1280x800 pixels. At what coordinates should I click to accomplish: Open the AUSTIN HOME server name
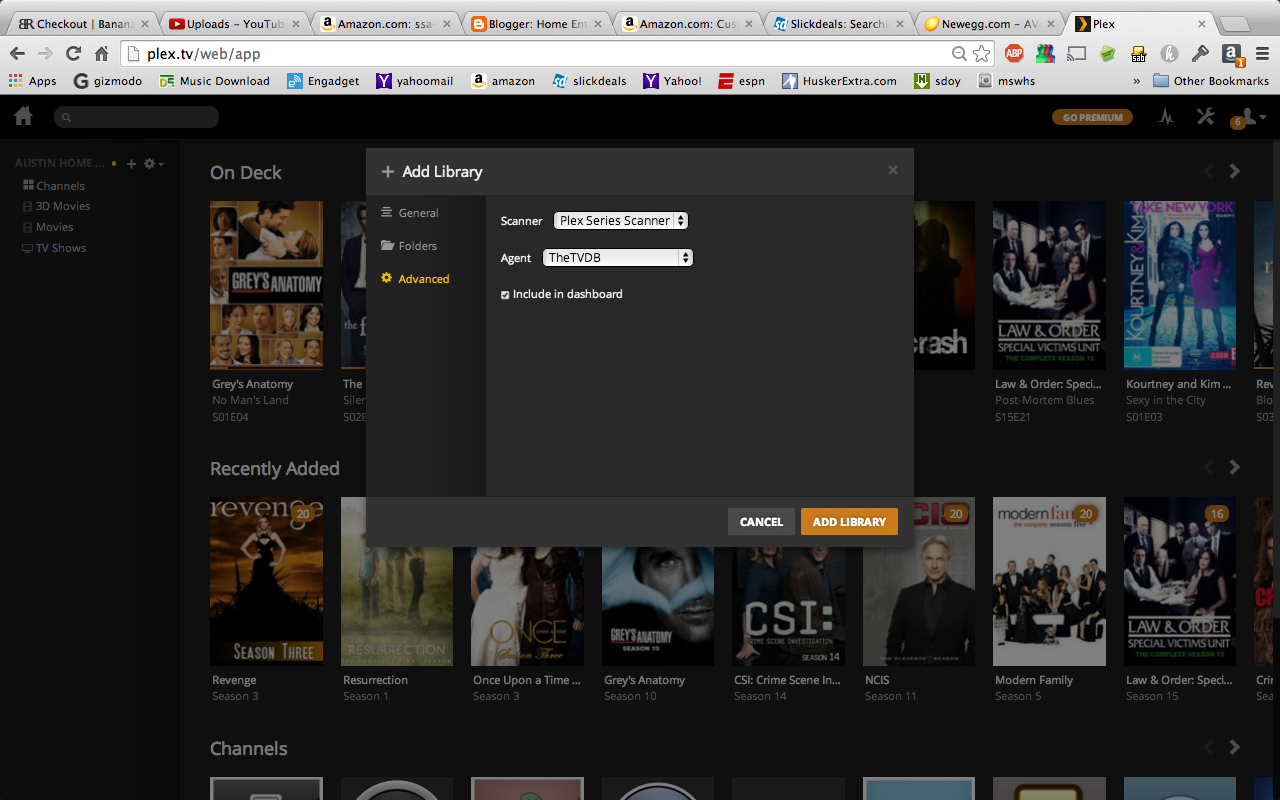click(x=59, y=163)
